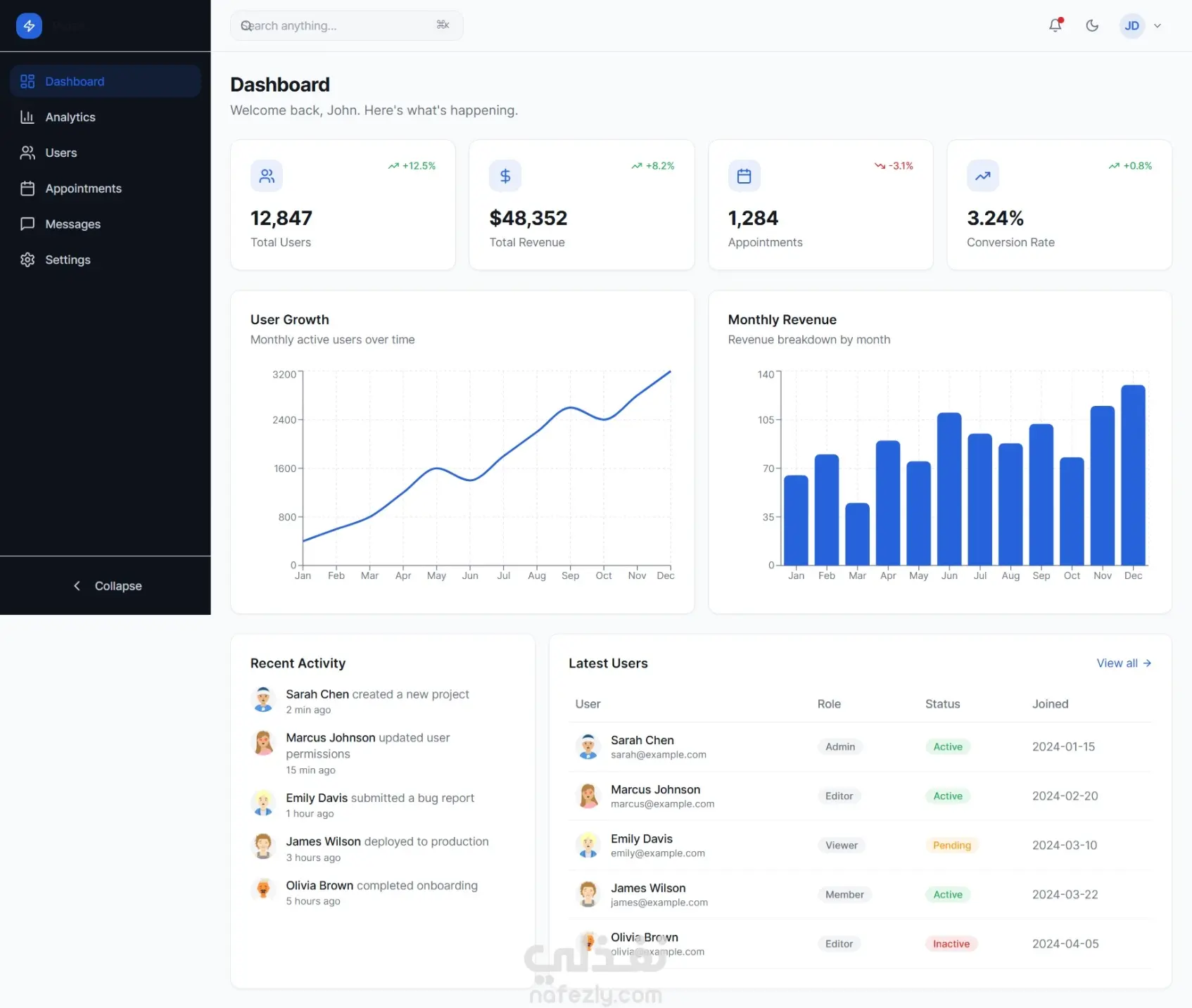Click James Wilson's avatar in Recent Activity
Screen dimensions: 1192x1008
point(263,847)
